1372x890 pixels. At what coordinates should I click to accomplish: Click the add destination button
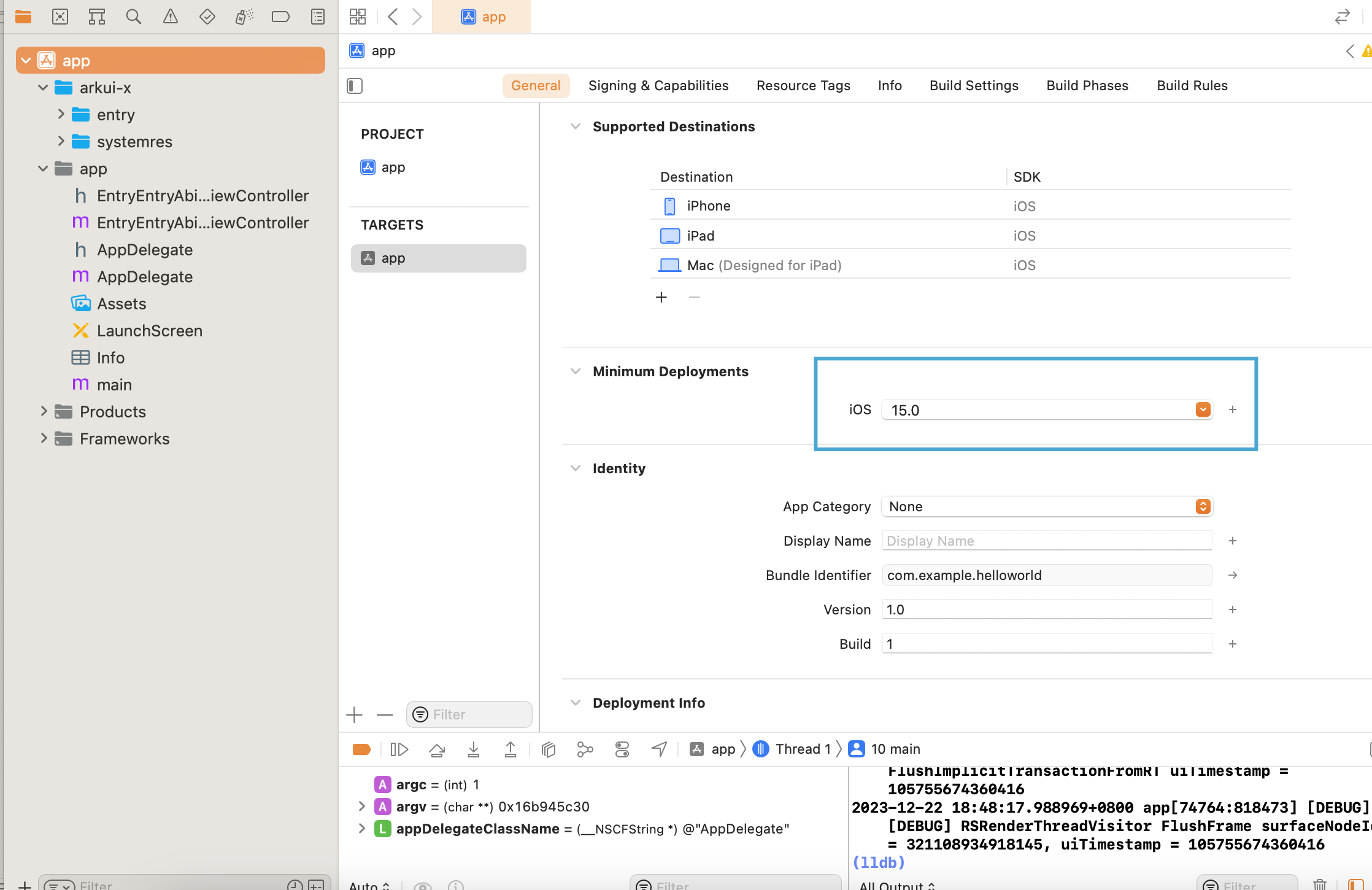click(661, 297)
